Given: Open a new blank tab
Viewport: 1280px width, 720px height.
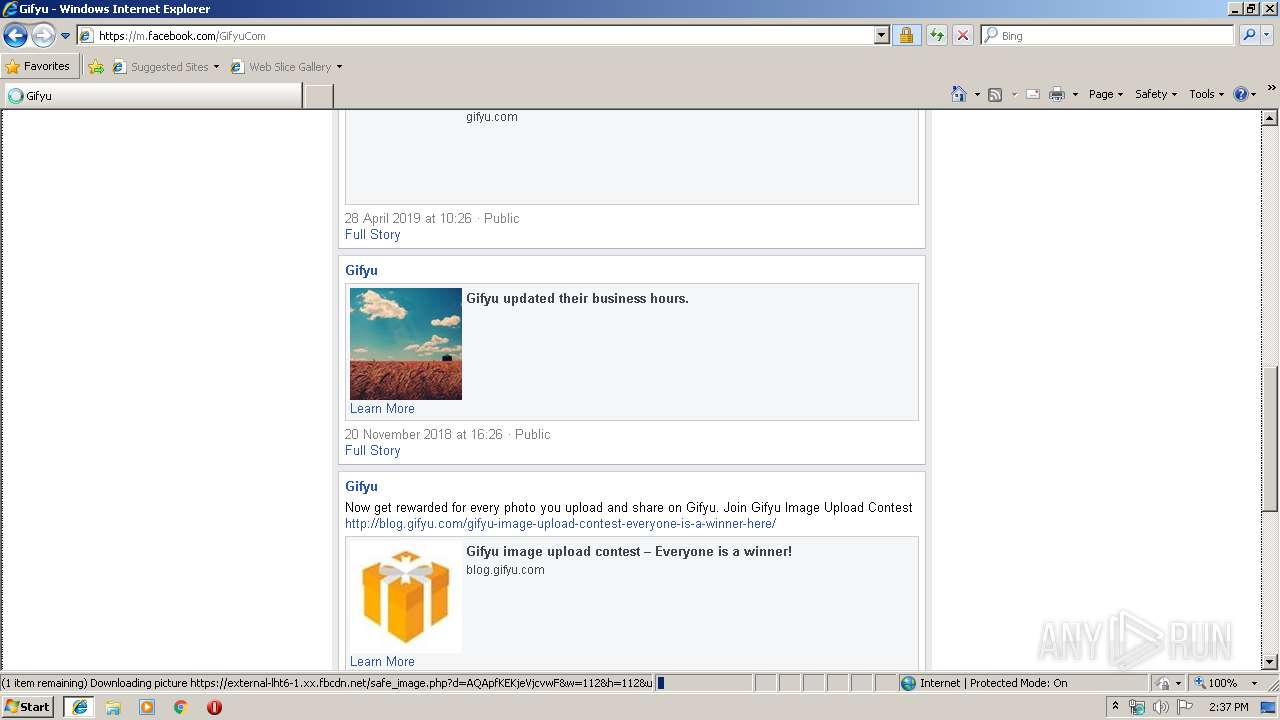Looking at the screenshot, I should (x=318, y=96).
